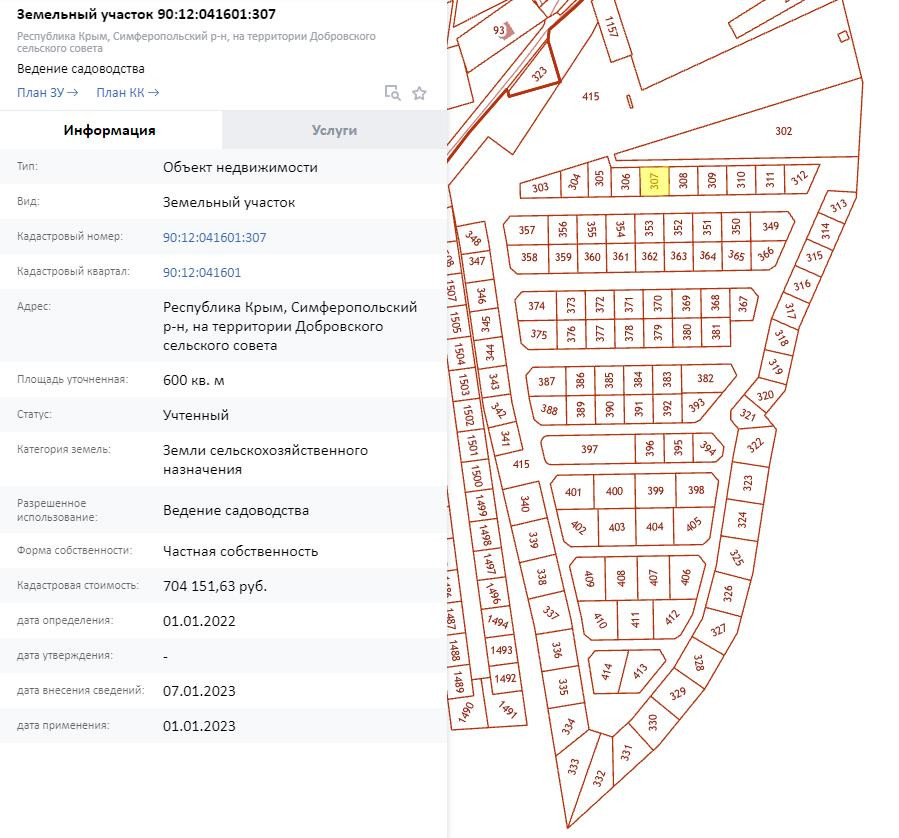899x838 pixels.
Task: Click map parcel 382
Action: (x=706, y=379)
